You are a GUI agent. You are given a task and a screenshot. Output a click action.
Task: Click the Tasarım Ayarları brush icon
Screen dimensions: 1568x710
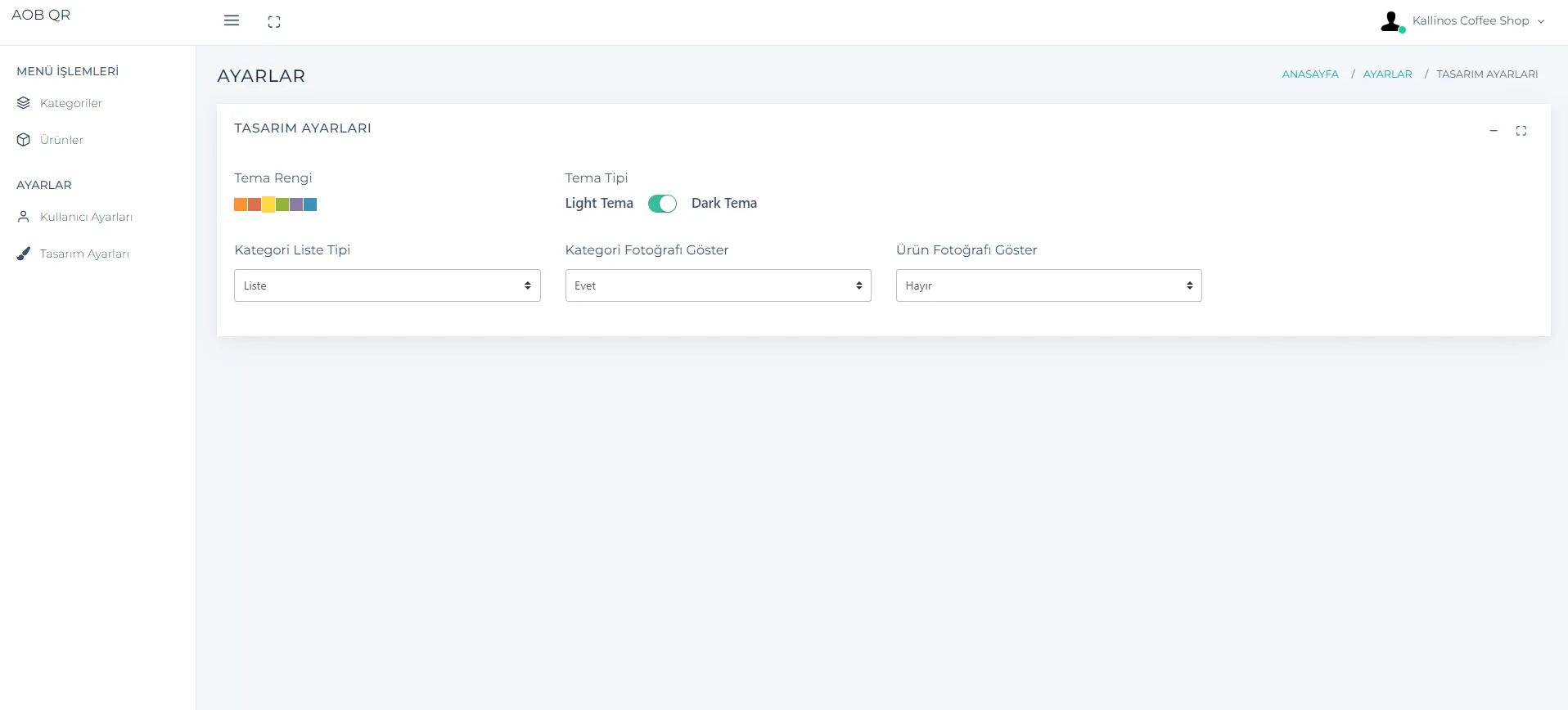click(24, 254)
